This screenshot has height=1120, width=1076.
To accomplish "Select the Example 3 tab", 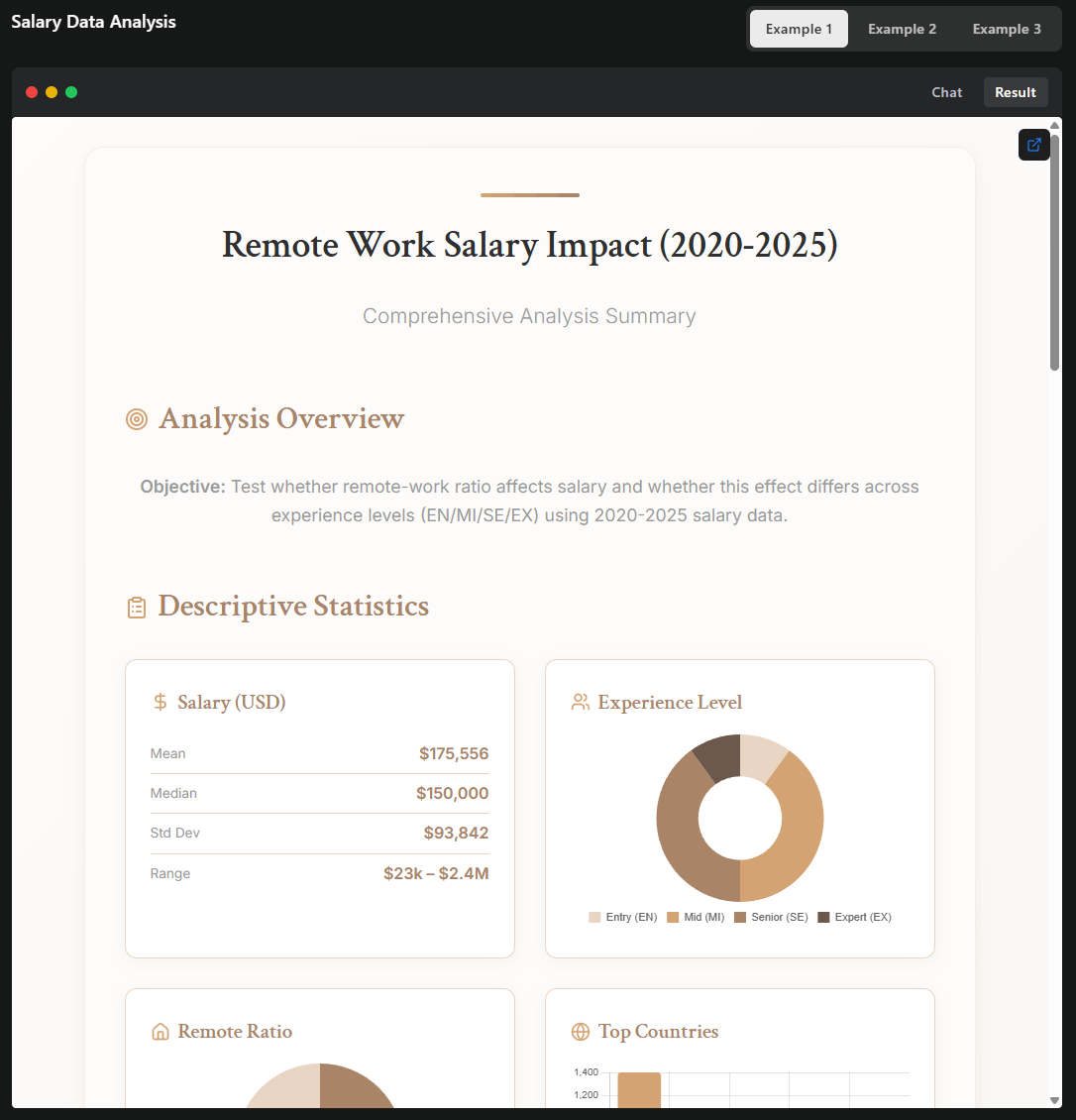I will tap(1007, 29).
